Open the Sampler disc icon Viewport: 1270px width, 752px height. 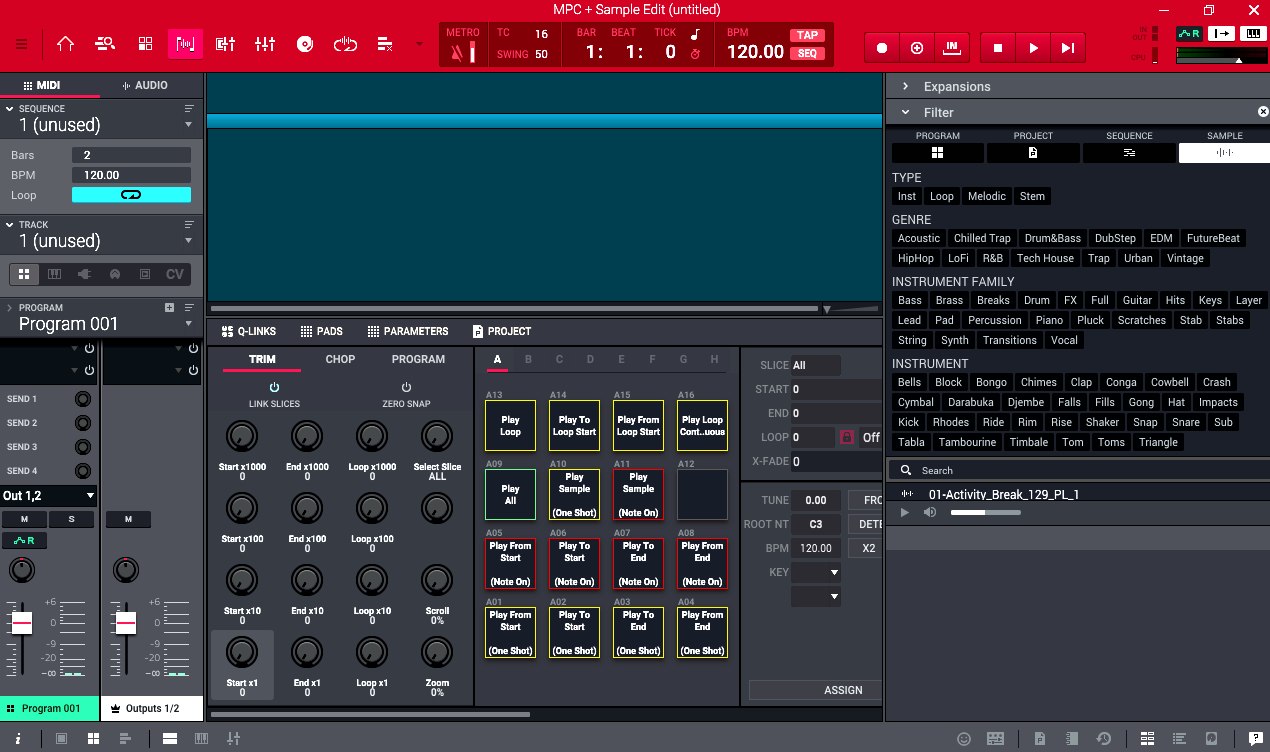click(305, 44)
